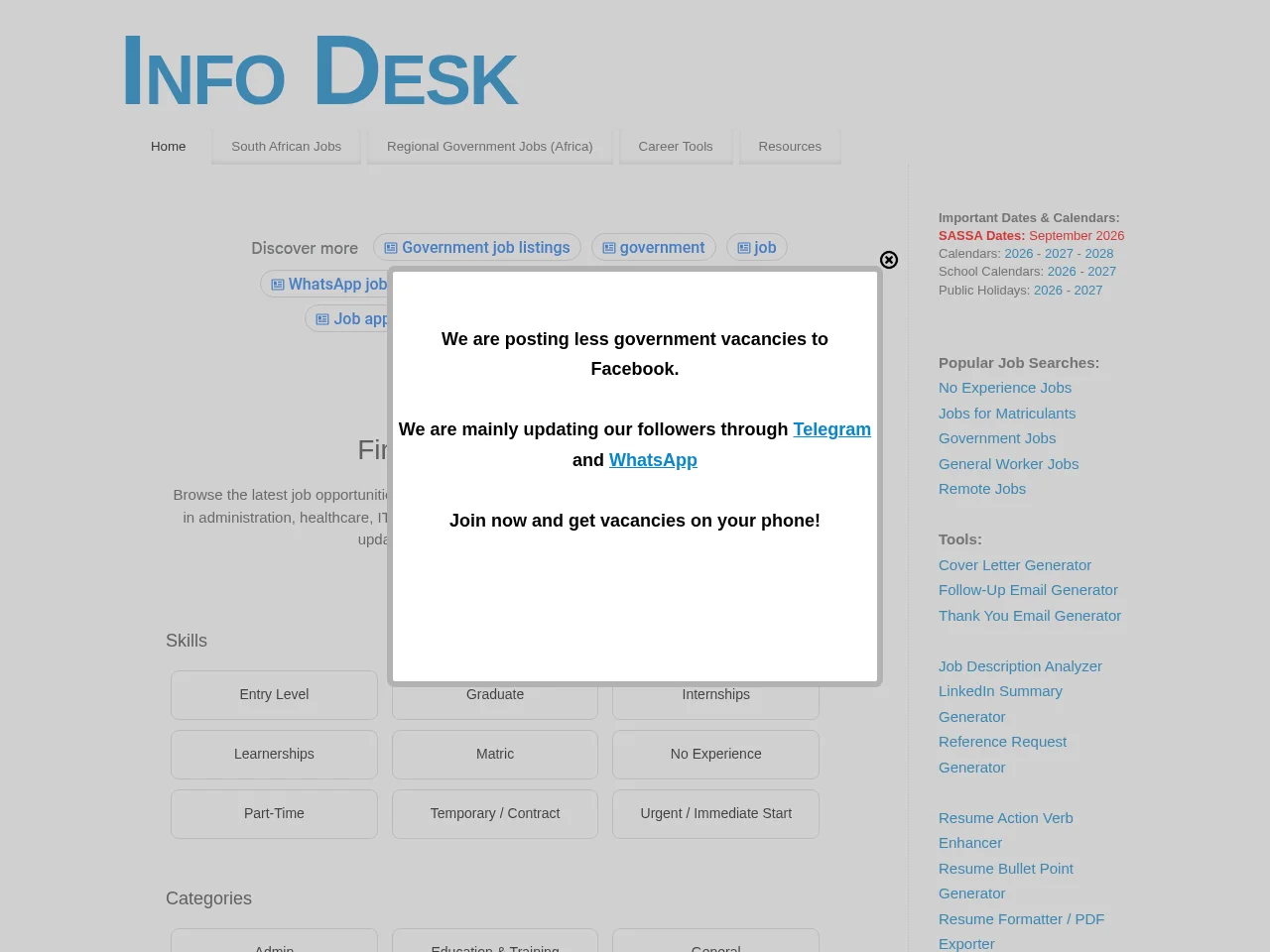Open Thank You Email Generator tool
The image size is (1270, 952).
point(1030,616)
